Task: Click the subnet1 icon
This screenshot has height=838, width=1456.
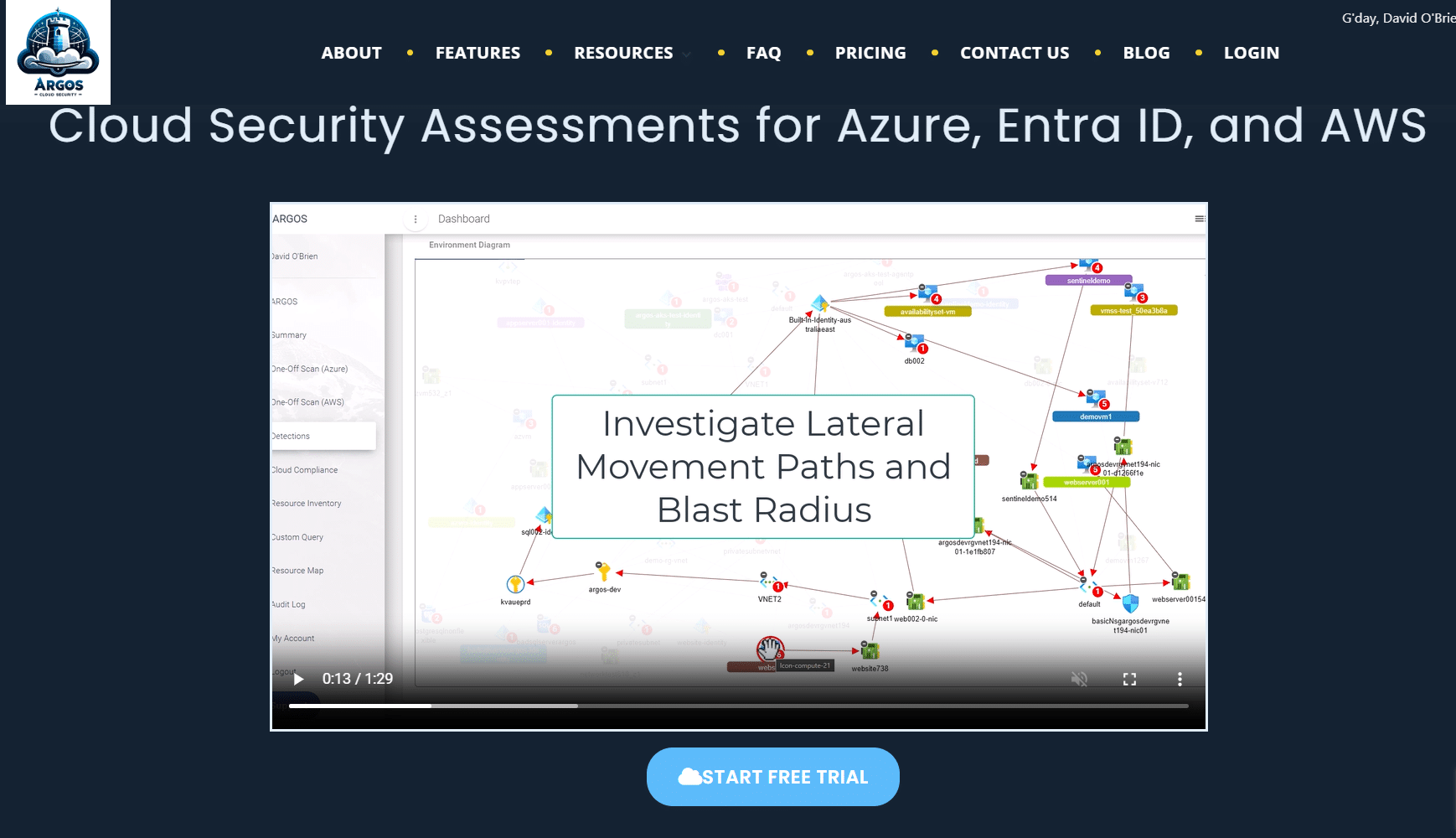Action: (x=877, y=600)
